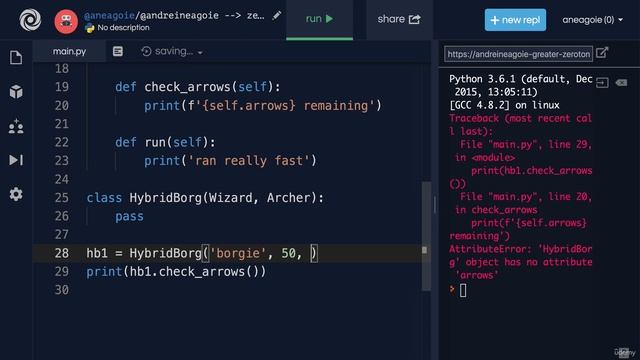Click line number 30 in gutter
The image size is (640, 360).
coord(62,290)
